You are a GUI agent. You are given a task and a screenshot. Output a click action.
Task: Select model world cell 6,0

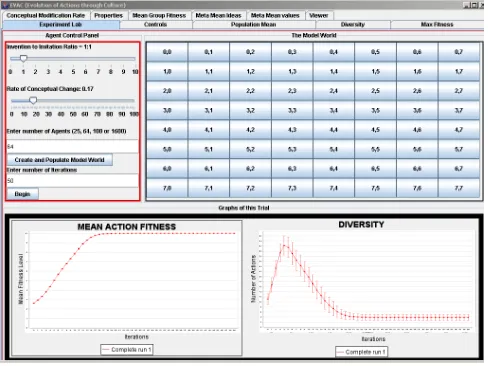coord(167,169)
